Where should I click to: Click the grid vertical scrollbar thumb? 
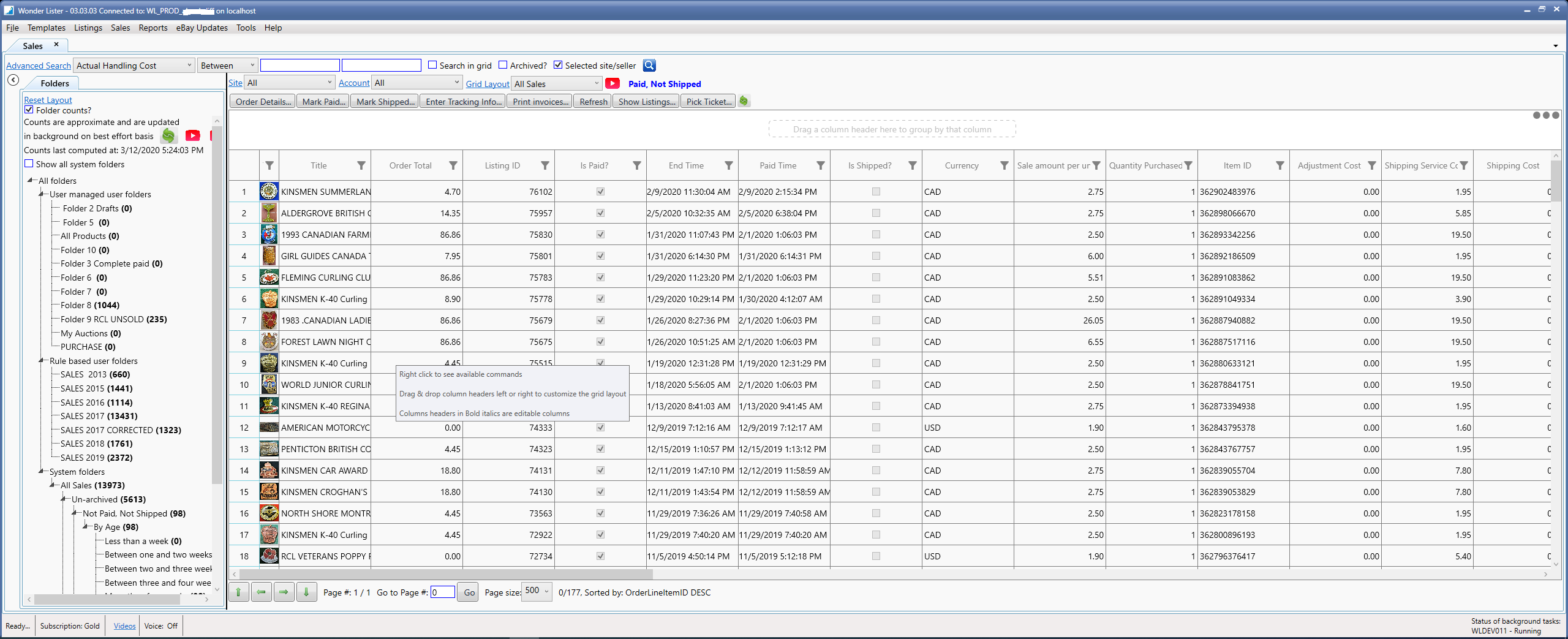1556,182
